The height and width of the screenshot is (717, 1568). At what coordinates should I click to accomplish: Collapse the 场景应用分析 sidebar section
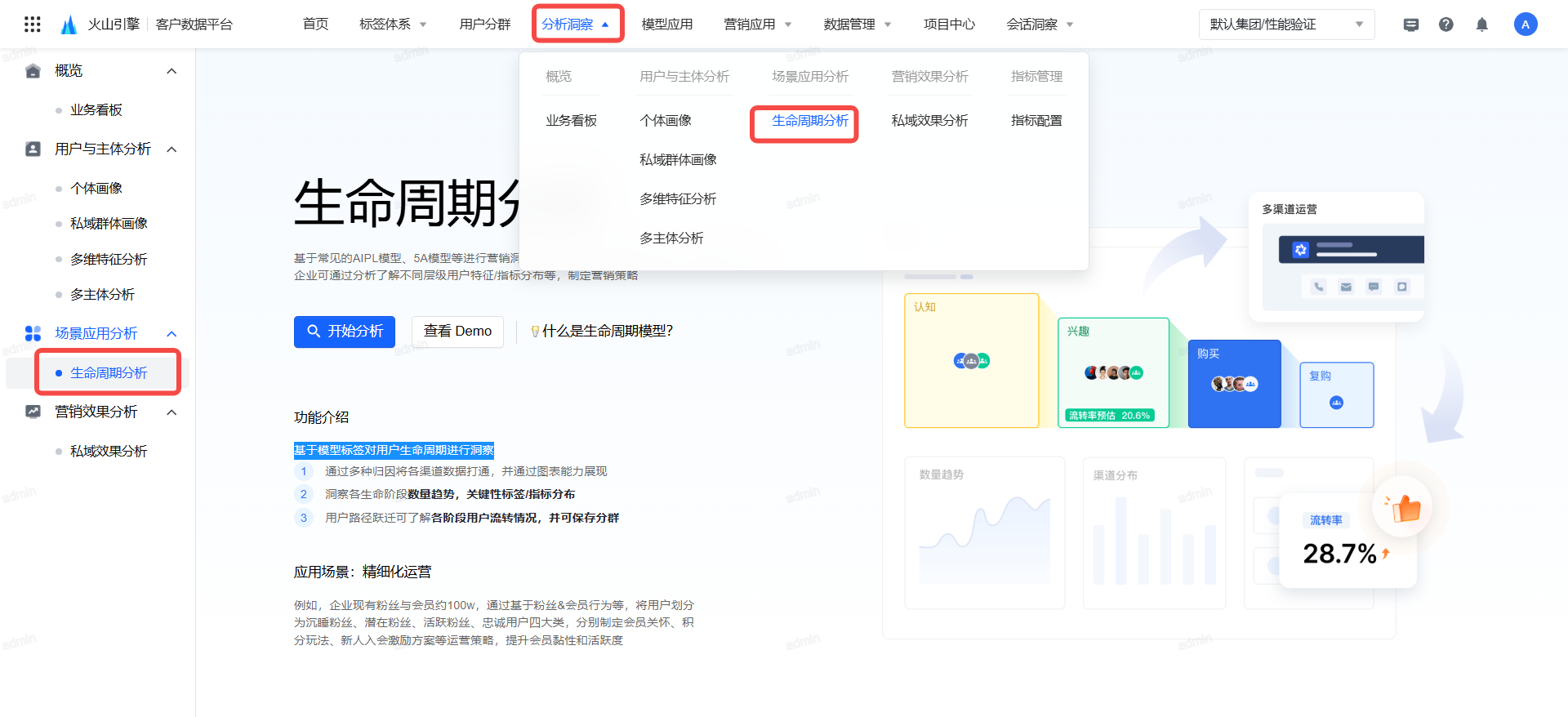pos(171,334)
